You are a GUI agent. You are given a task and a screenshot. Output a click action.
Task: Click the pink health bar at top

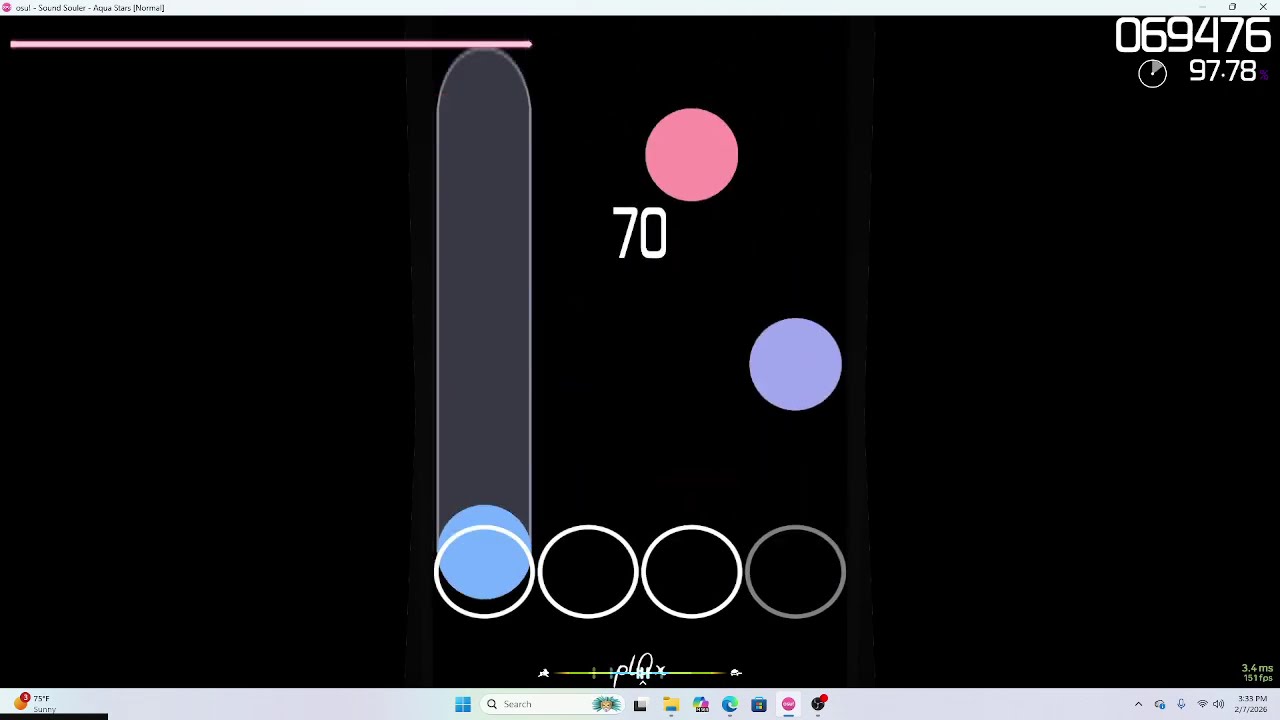click(x=271, y=44)
